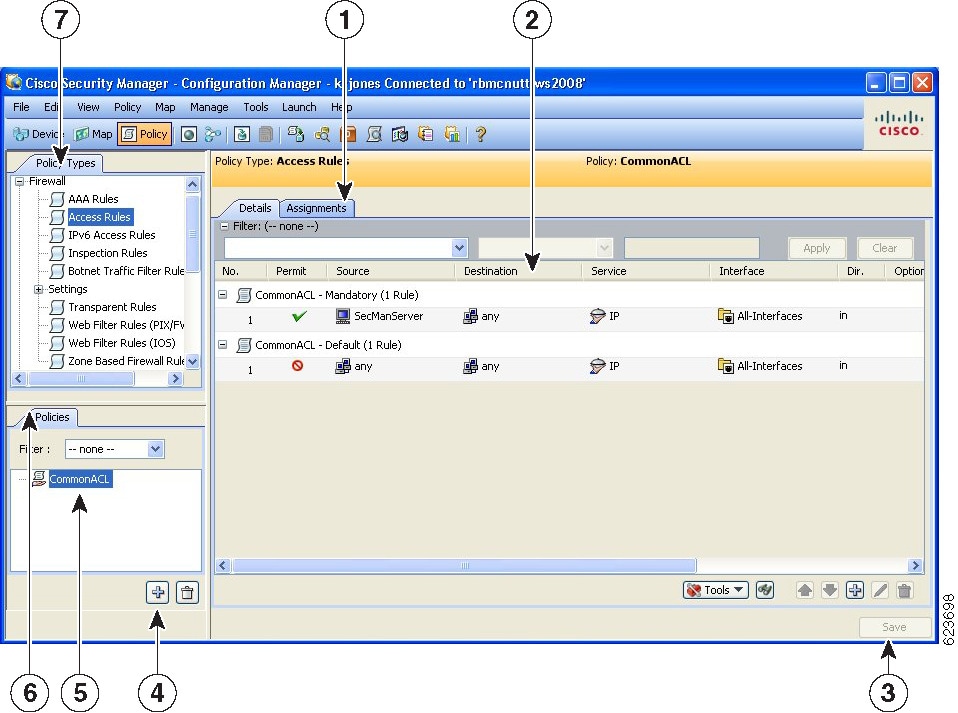Select the Policy Types tab
The width and height of the screenshot is (958, 713).
[65, 163]
